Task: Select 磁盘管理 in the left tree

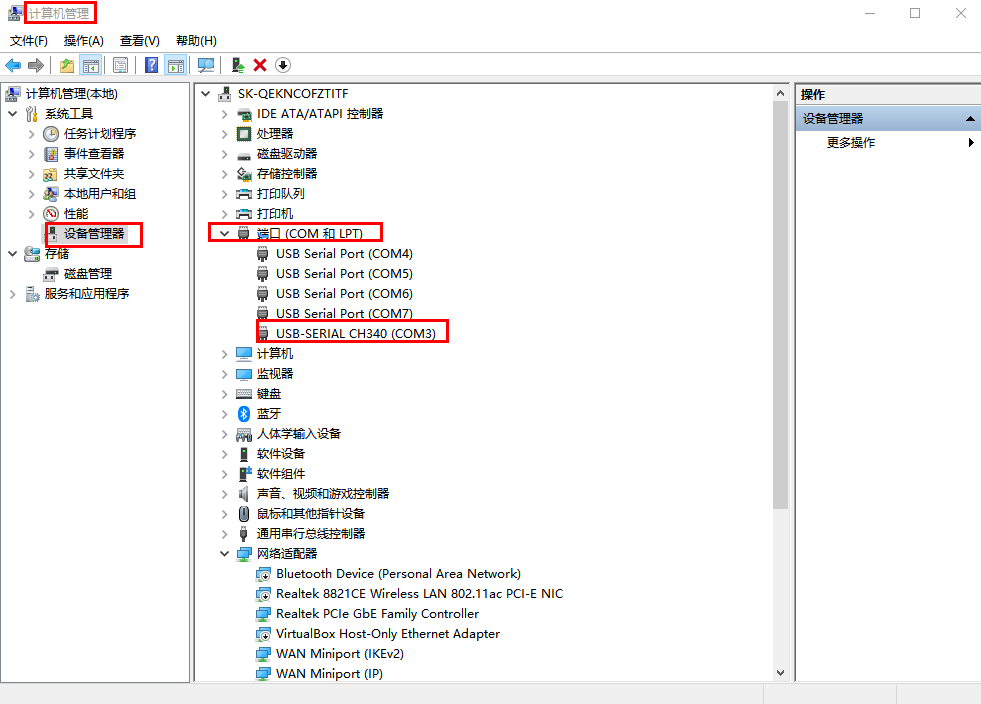Action: (x=87, y=273)
